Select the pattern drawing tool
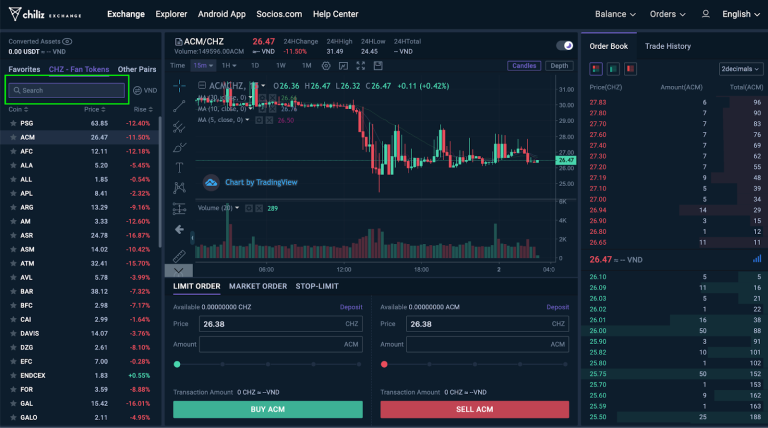The height and width of the screenshot is (428, 768). tap(179, 188)
